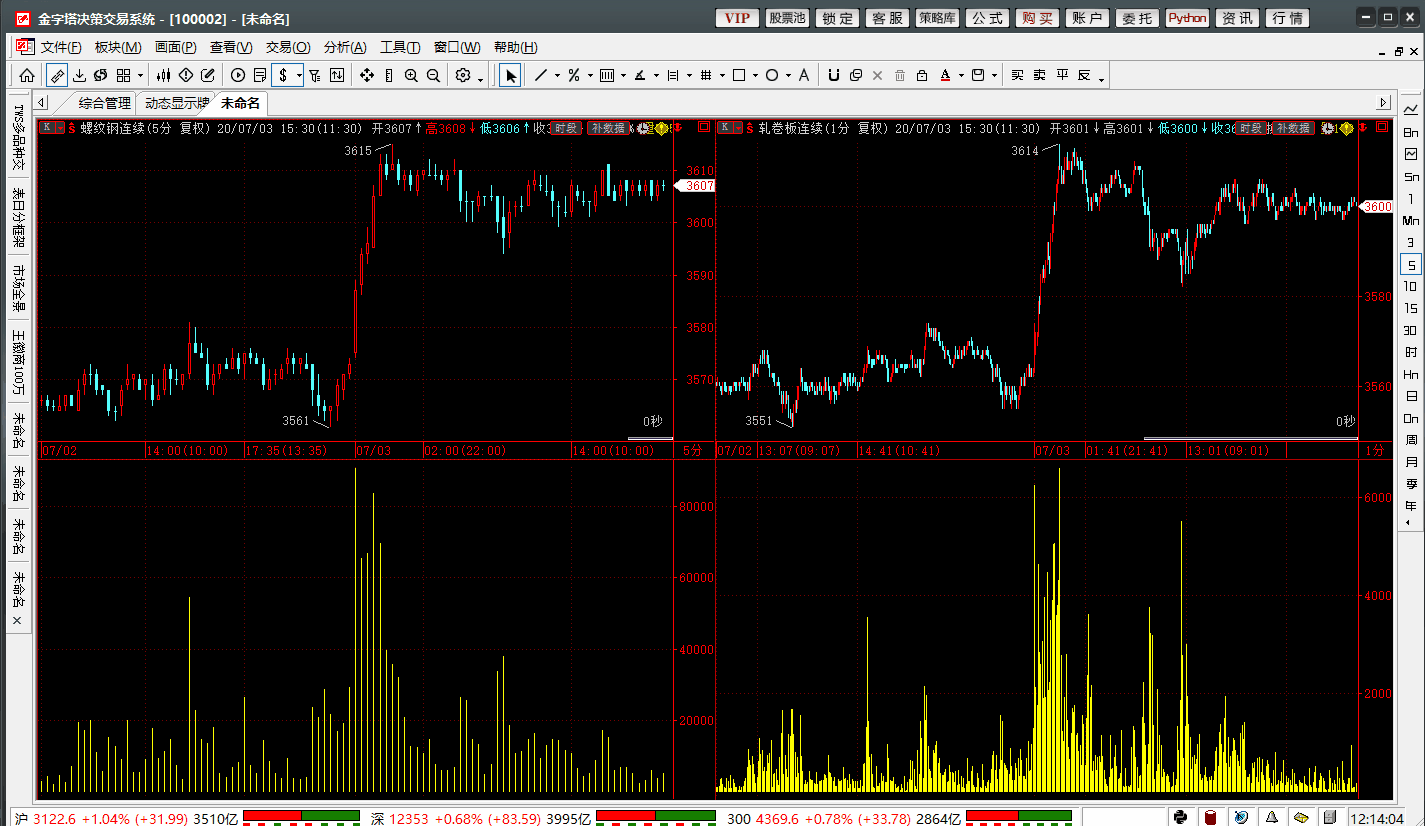
Task: Click the 买 buy button in the toolbar
Action: coord(1018,75)
